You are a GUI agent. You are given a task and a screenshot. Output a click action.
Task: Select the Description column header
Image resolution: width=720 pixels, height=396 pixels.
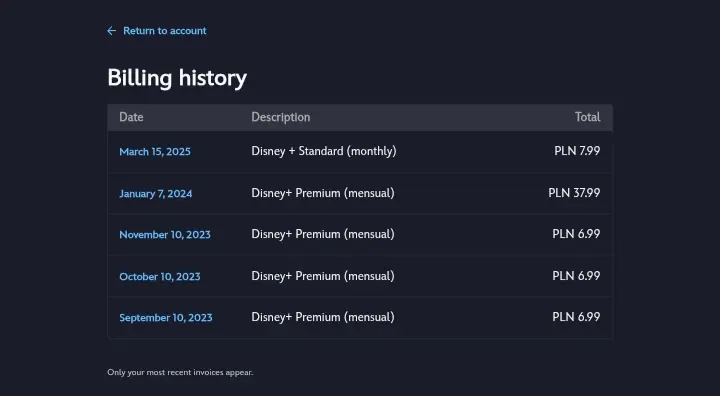[x=281, y=117]
